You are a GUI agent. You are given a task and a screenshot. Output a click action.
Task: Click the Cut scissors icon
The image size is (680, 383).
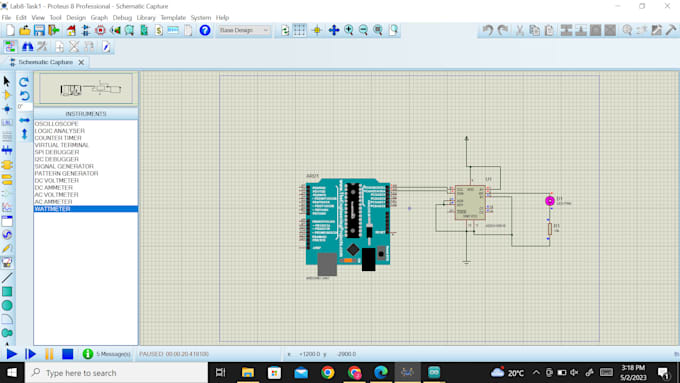coord(520,30)
